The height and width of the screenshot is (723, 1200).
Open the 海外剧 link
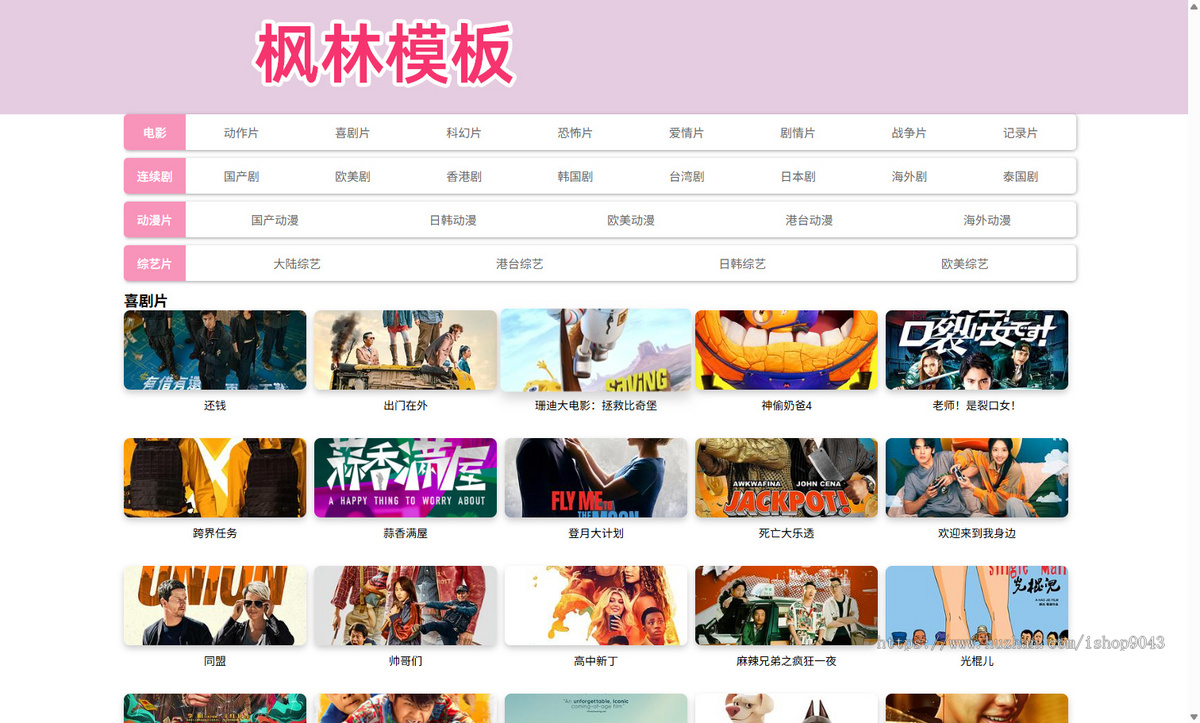pyautogui.click(x=910, y=177)
